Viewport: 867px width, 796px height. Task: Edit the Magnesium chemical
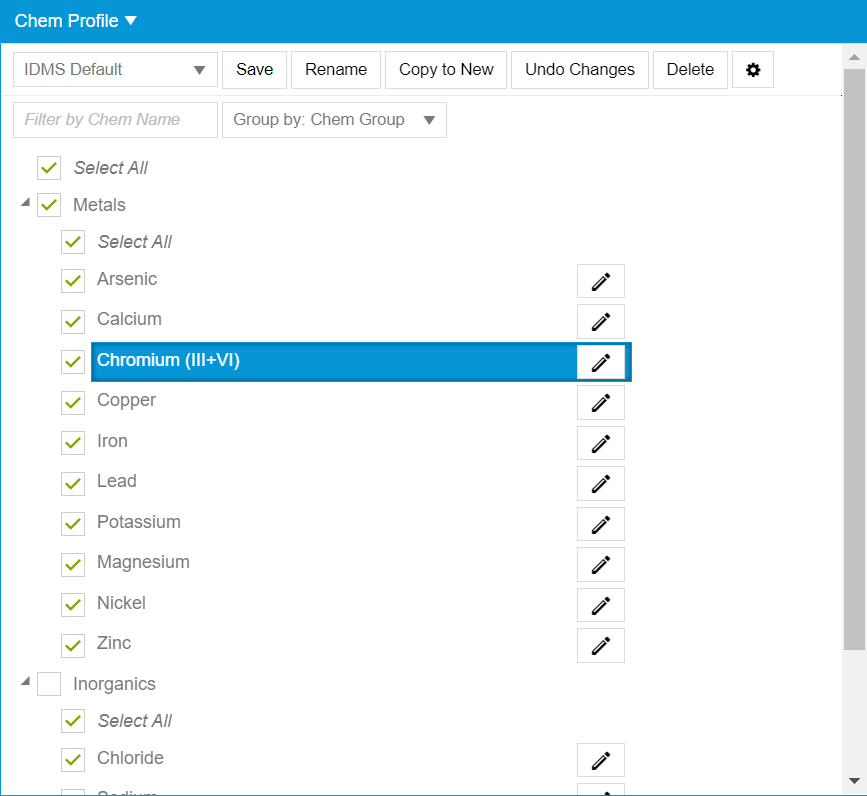click(600, 564)
